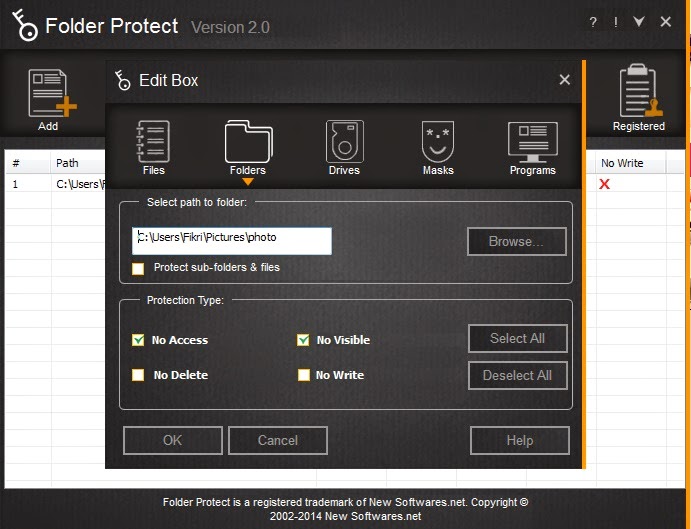The width and height of the screenshot is (691, 529).
Task: Open the down-arrow menu in title bar
Action: point(639,21)
